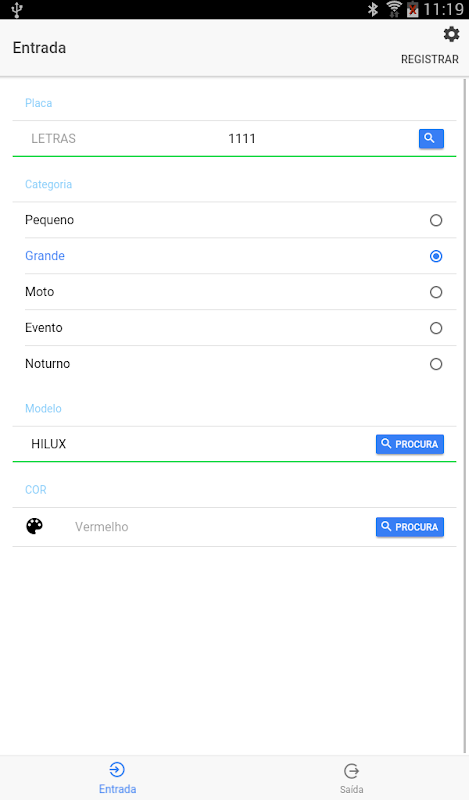The height and width of the screenshot is (800, 469).
Task: Tap REGISTRAR in the header
Action: pyautogui.click(x=430, y=59)
